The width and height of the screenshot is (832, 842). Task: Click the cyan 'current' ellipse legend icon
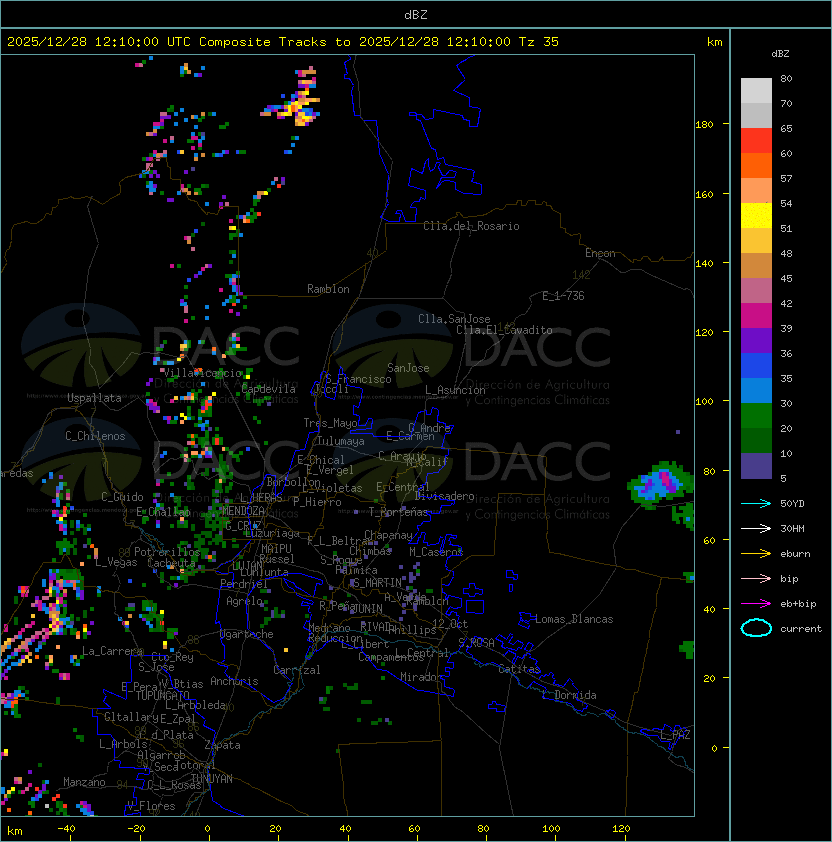tap(756, 628)
